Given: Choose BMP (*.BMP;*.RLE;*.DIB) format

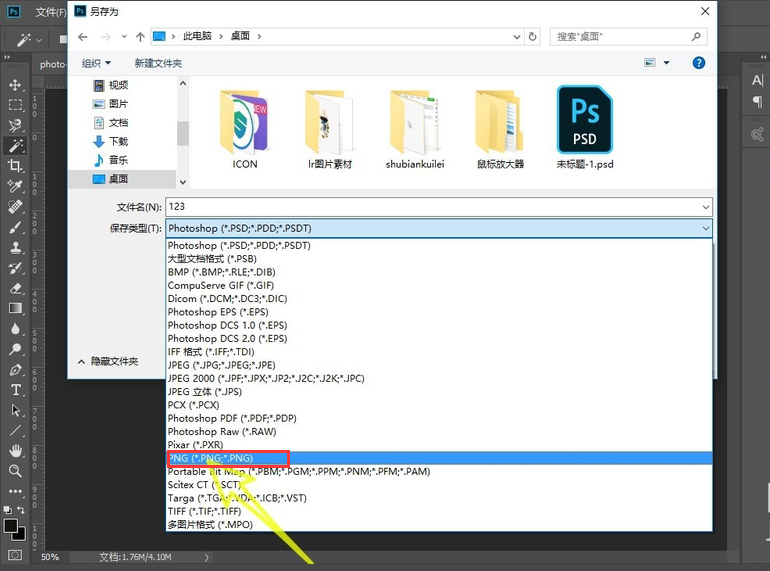Looking at the screenshot, I should [439, 272].
